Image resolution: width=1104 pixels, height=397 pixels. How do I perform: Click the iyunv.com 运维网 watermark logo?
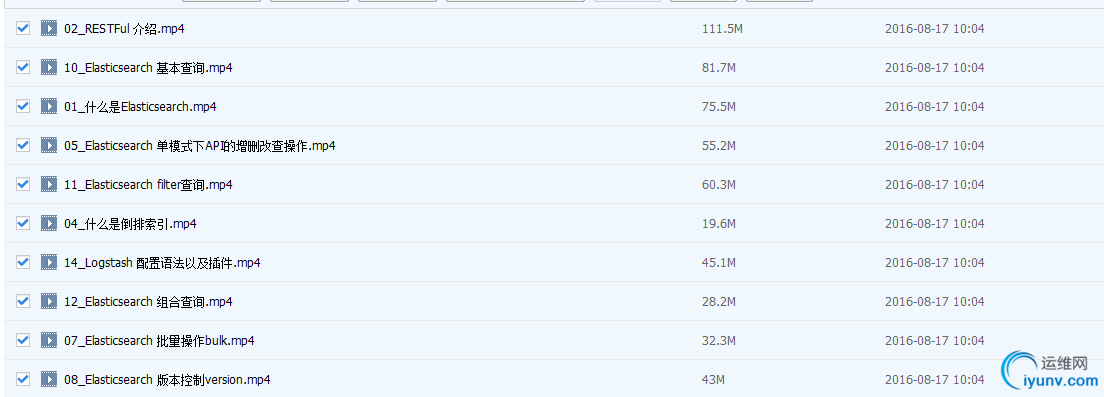coord(1050,371)
